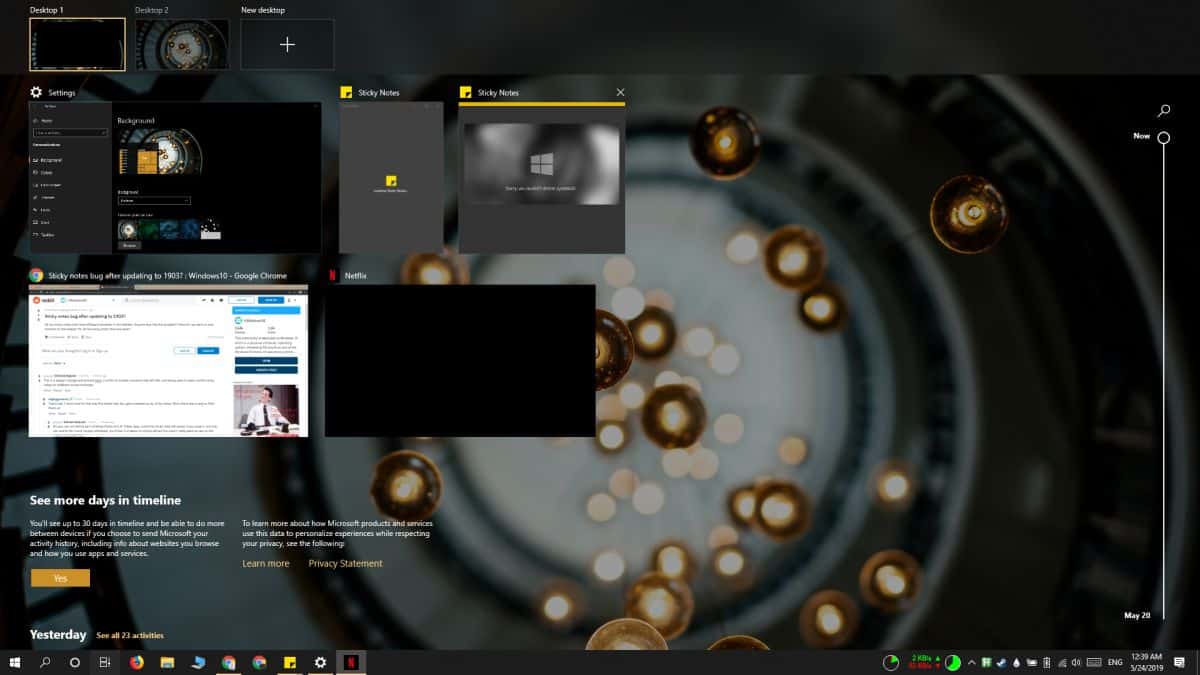
Task: Click the battery status tray icon
Action: [x=1046, y=662]
